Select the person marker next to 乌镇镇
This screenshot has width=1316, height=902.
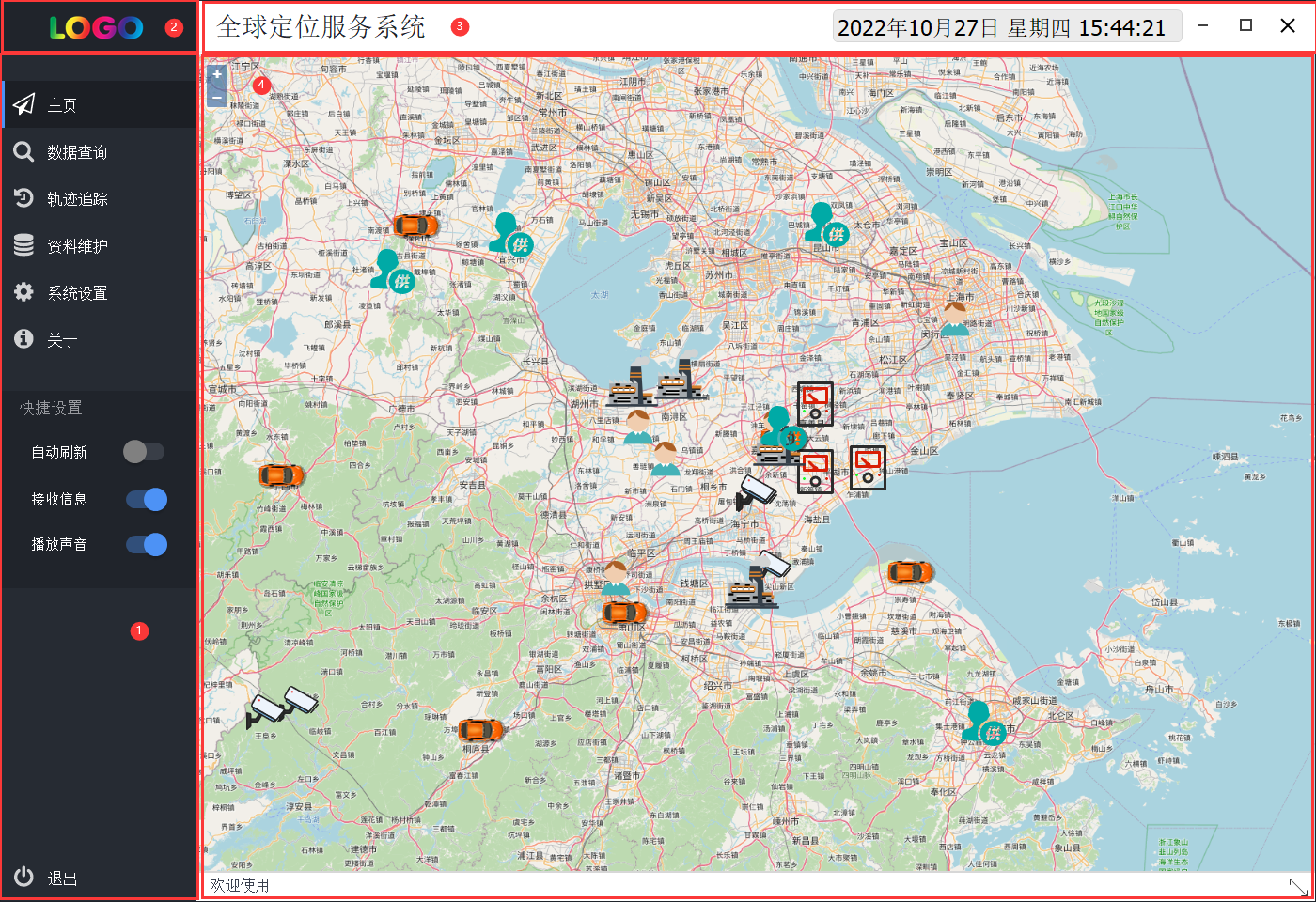tap(666, 458)
